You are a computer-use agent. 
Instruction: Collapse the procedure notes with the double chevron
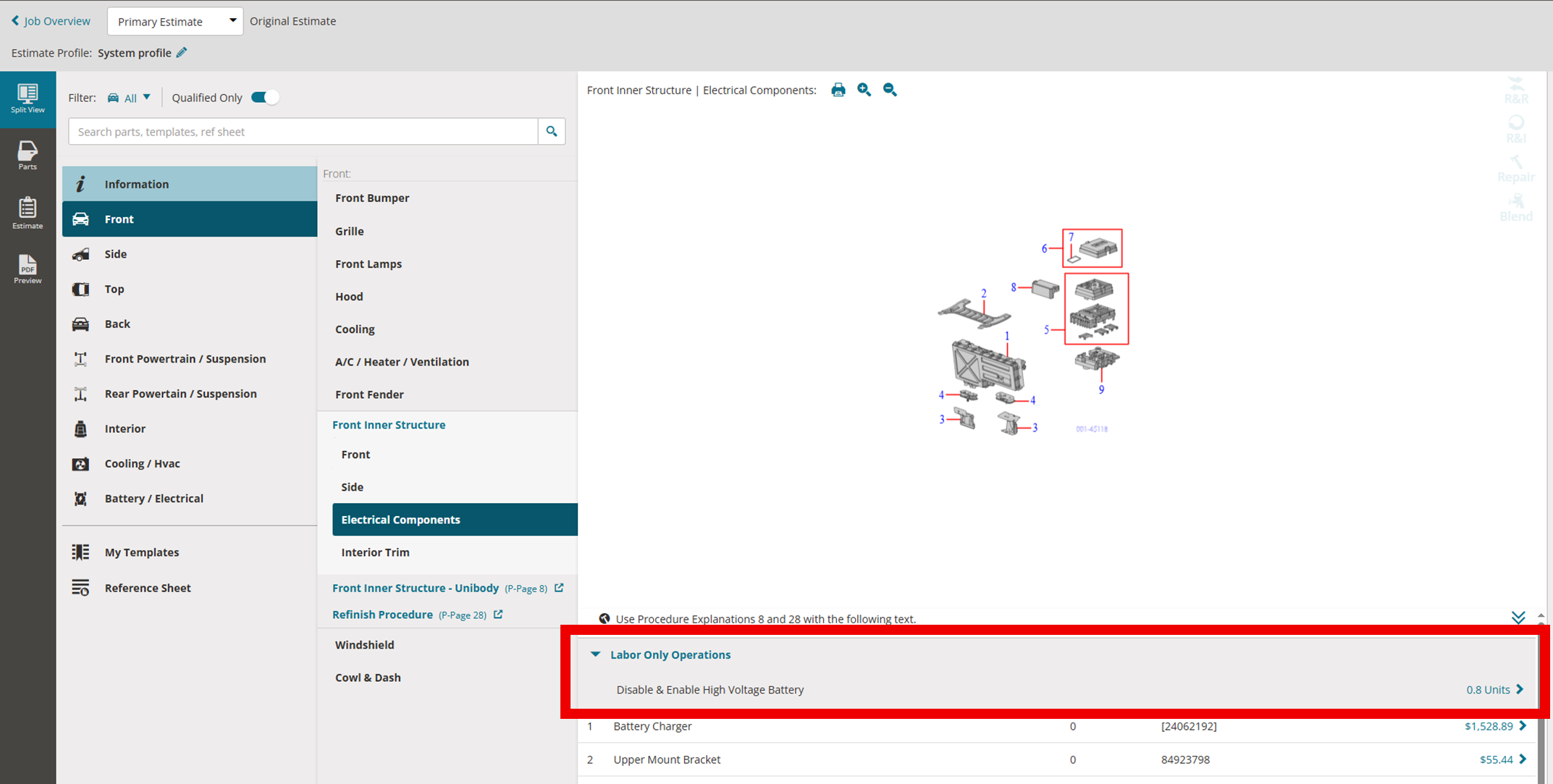pos(1518,617)
